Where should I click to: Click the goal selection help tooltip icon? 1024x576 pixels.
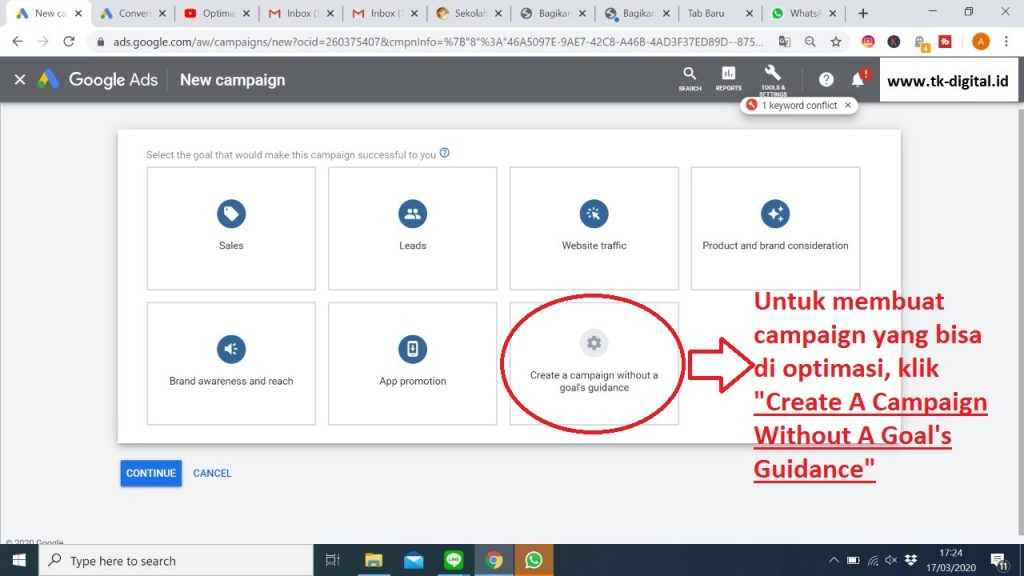coord(444,154)
